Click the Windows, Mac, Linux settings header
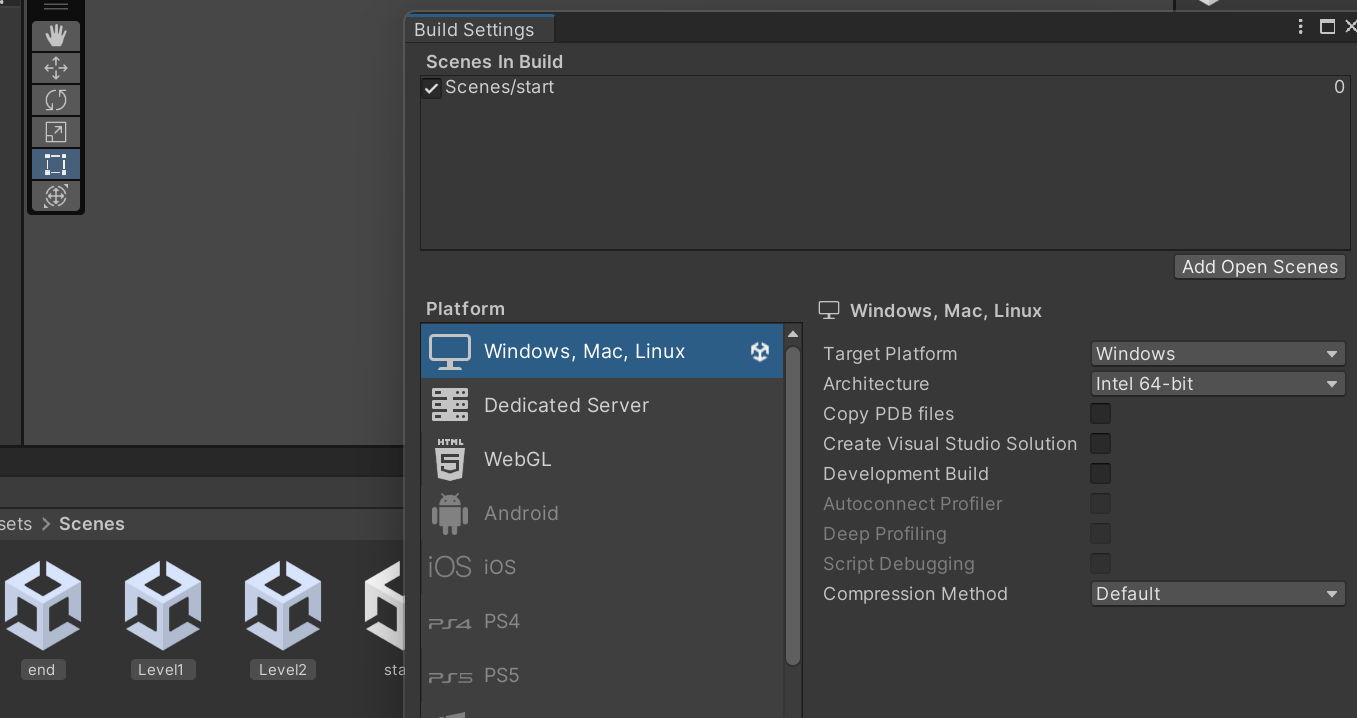The height and width of the screenshot is (718, 1357). (946, 311)
